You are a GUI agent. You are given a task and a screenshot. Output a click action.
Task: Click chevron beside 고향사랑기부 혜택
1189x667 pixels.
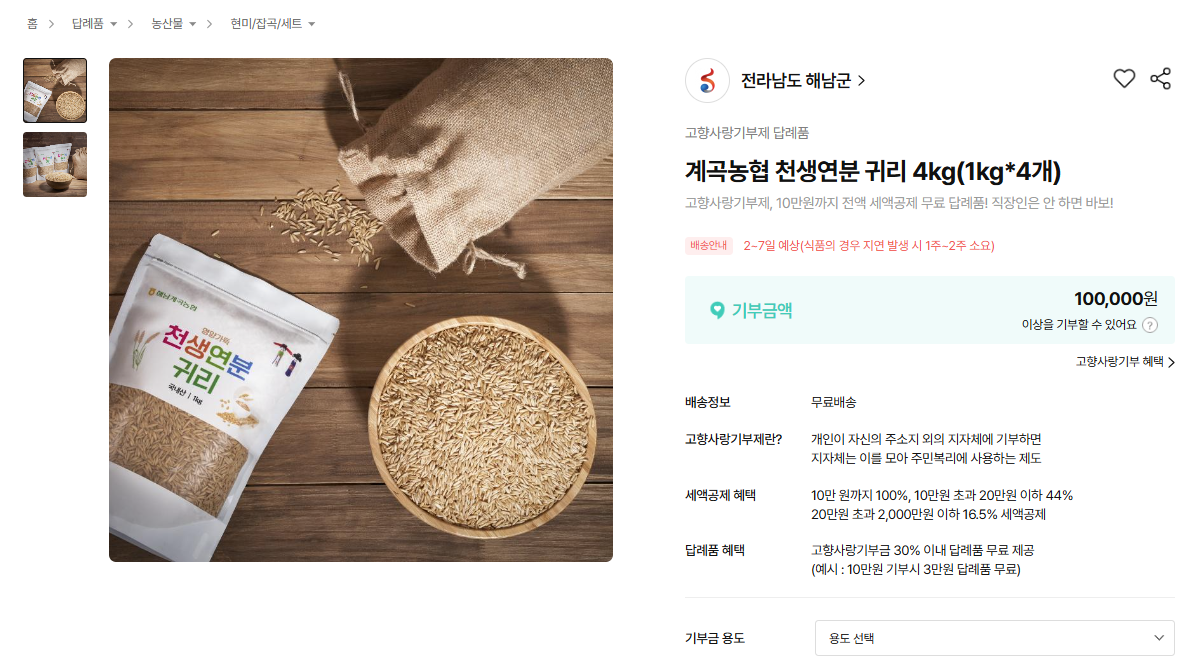pos(1171,362)
